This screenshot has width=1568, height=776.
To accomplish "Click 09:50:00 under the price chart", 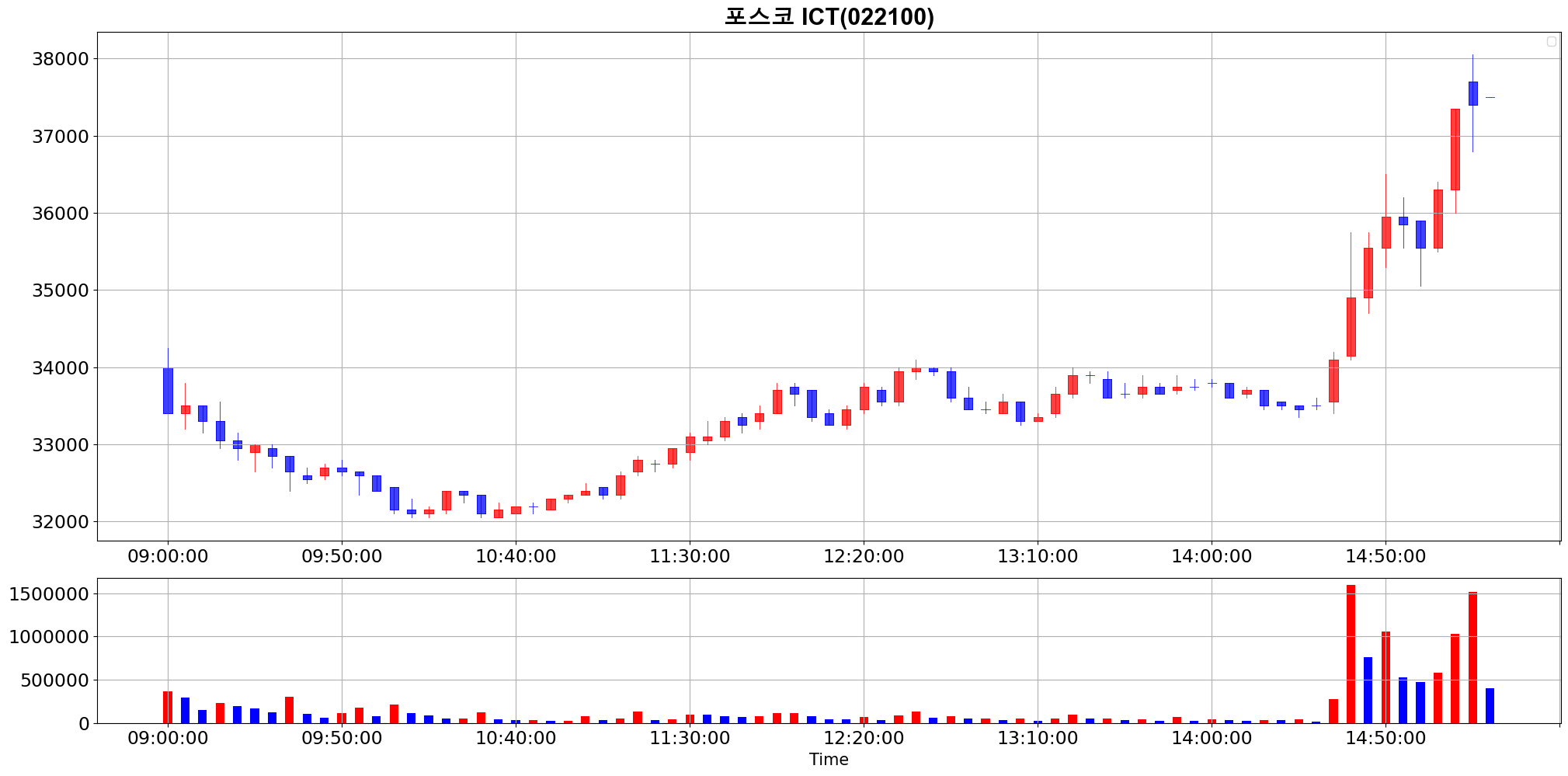I will point(342,556).
